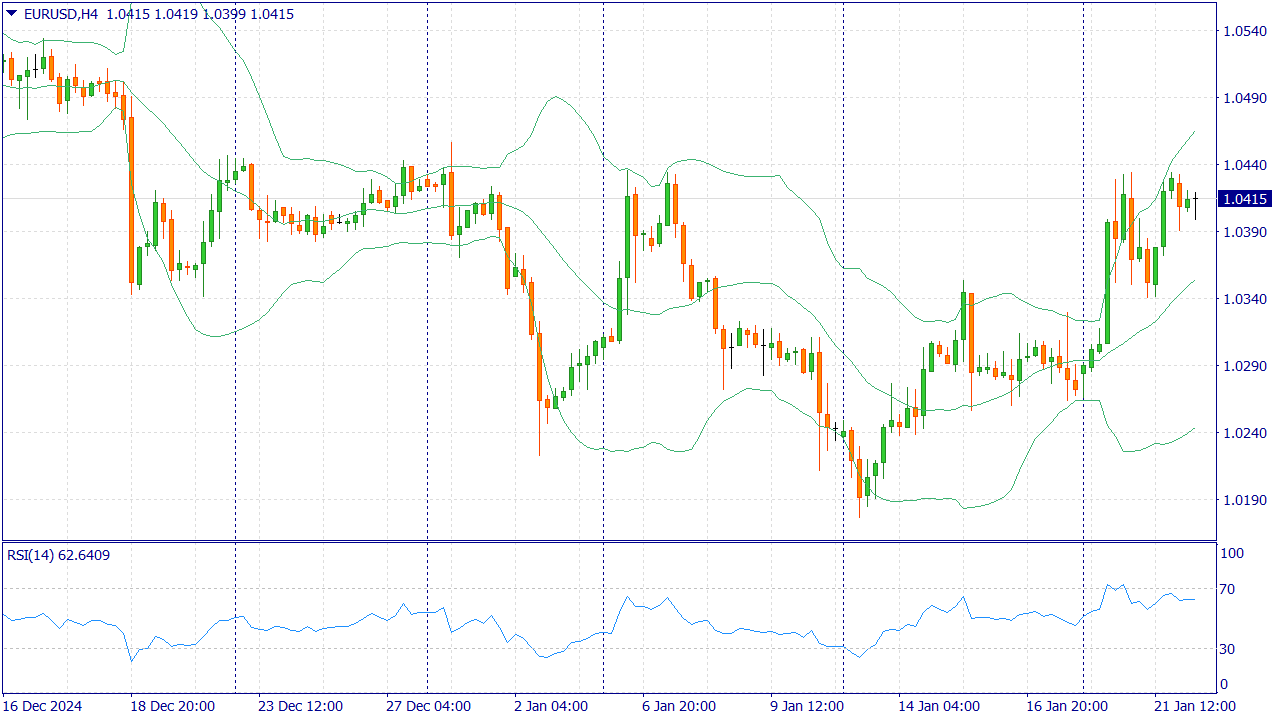Click the 16 Dec 2024 date label
The width and height of the screenshot is (1280, 720).
[40, 706]
